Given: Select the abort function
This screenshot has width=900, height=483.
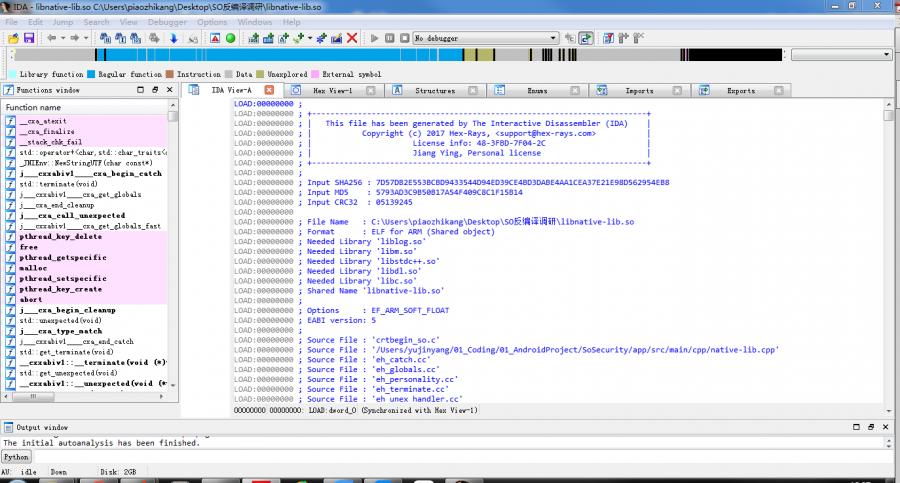Looking at the screenshot, I should (x=31, y=299).
